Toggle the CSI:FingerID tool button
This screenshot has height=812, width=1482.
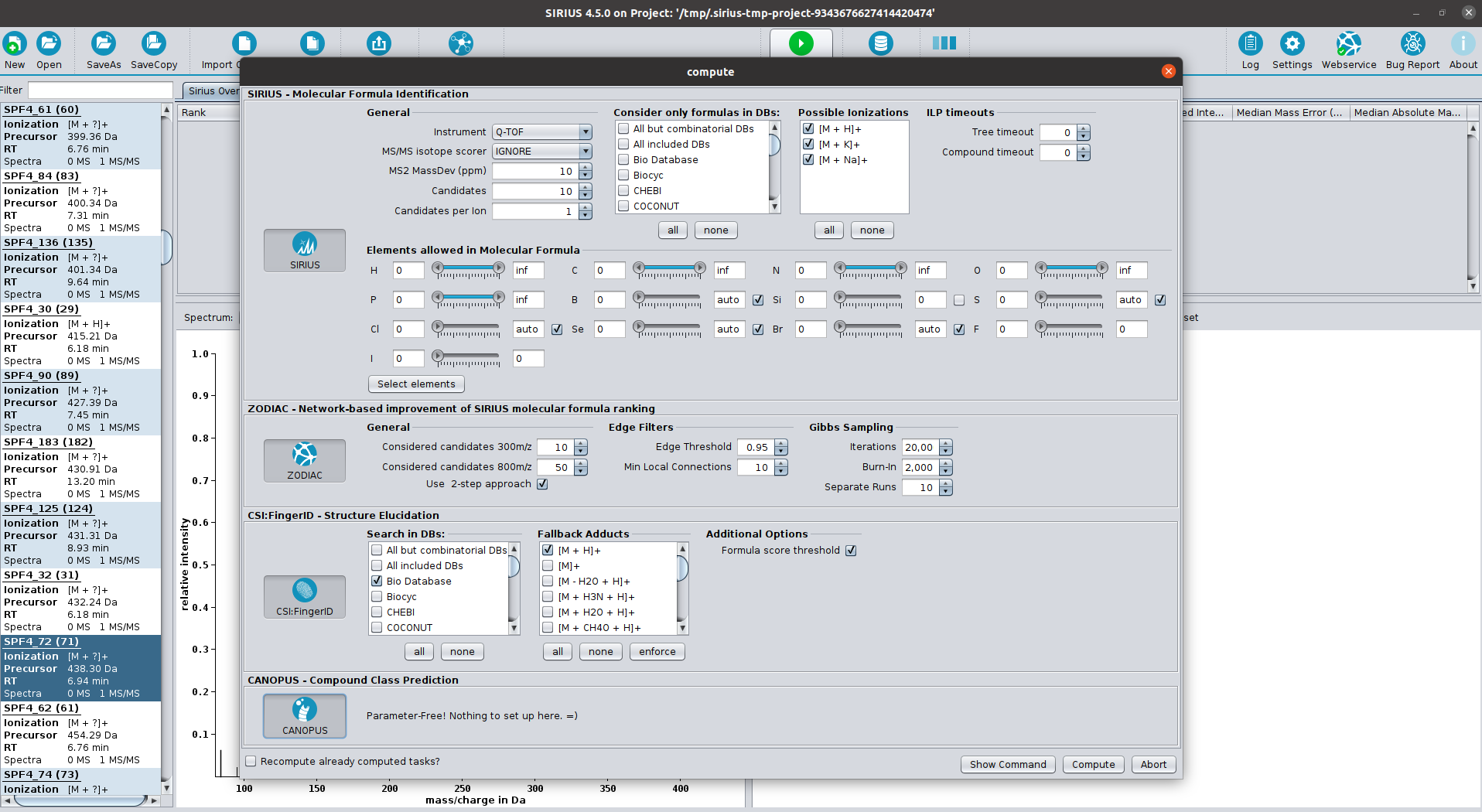click(305, 597)
